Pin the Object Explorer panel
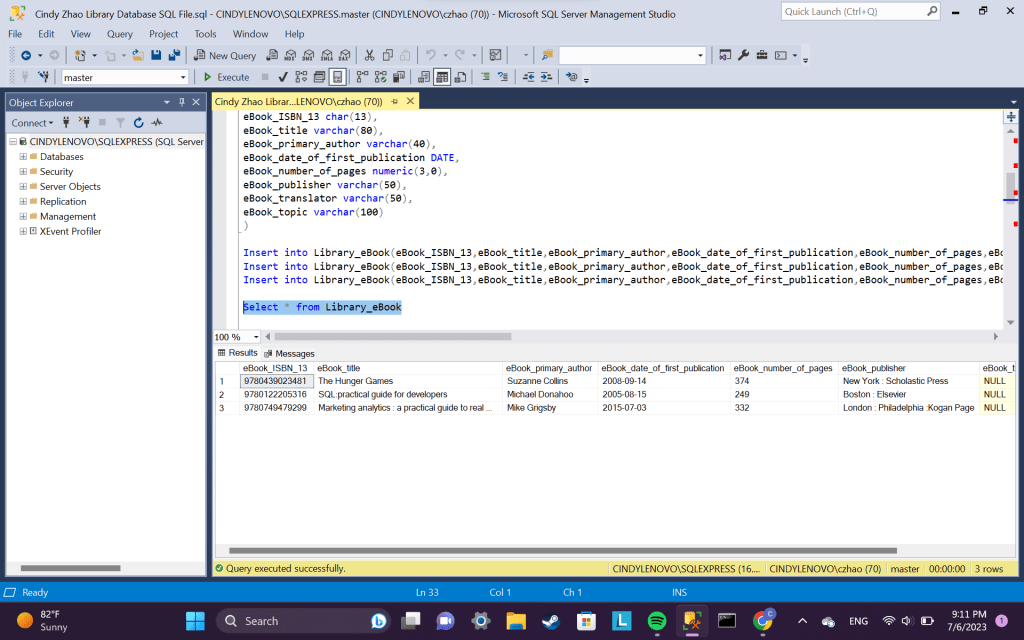Image resolution: width=1024 pixels, height=640 pixels. pyautogui.click(x=181, y=102)
